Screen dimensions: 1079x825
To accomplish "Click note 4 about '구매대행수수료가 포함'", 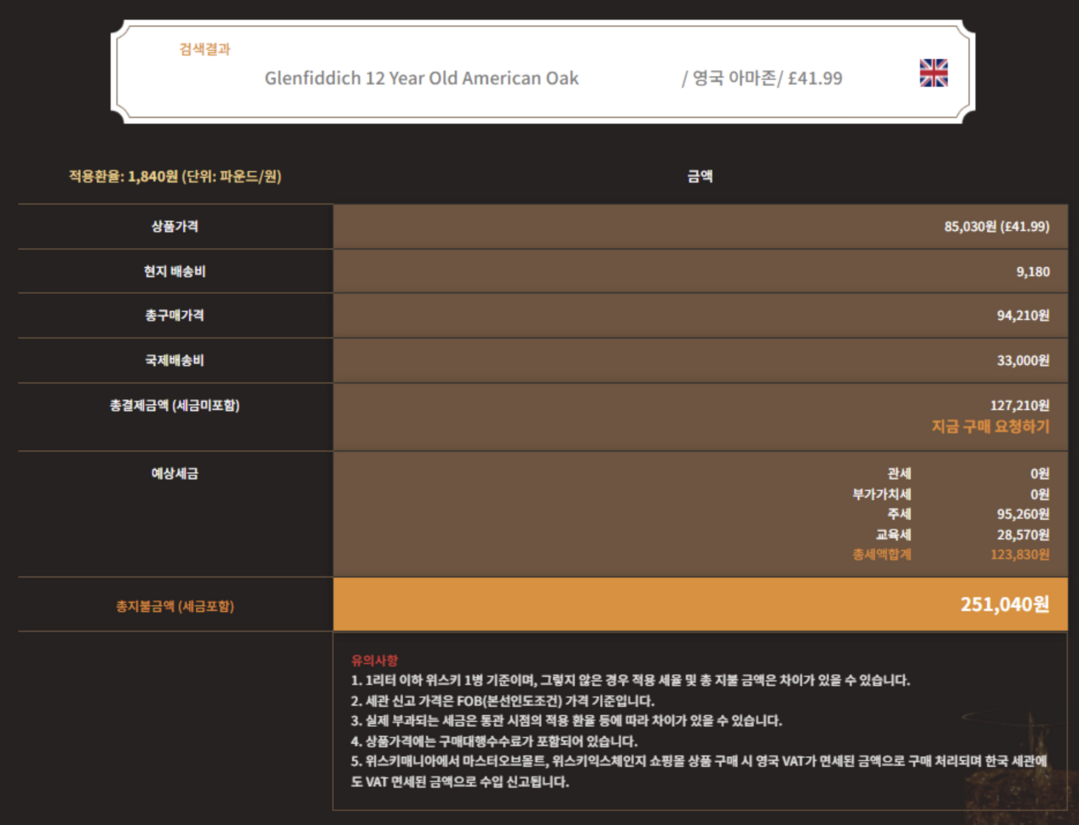I will tap(494, 741).
